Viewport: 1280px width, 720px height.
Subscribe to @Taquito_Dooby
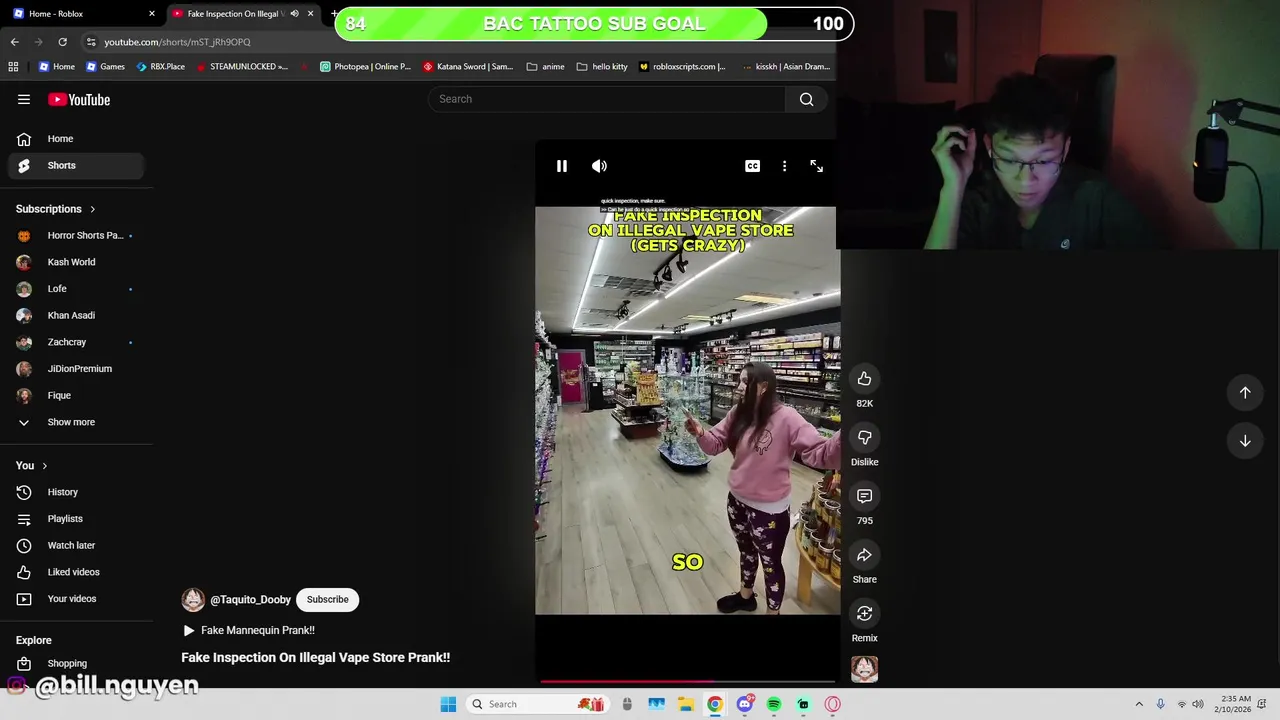click(x=327, y=599)
